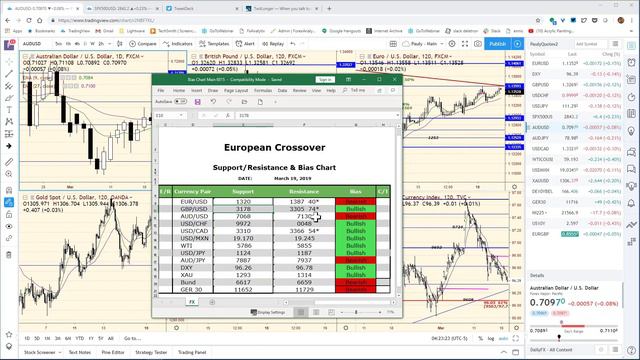This screenshot has height=360, width=640.
Task: Open the Indicators dialog
Action: (x=178, y=44)
